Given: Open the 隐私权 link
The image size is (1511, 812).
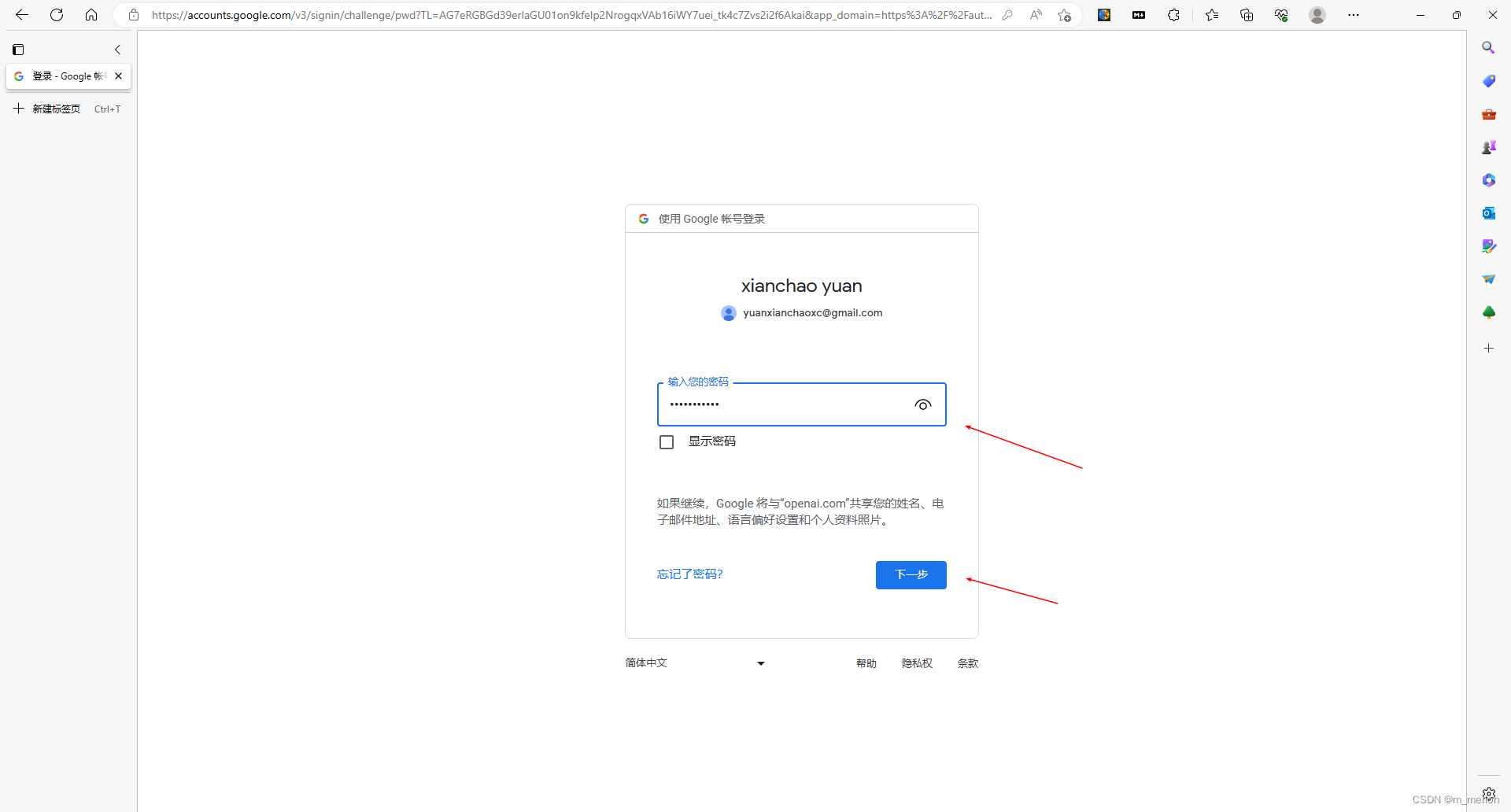Looking at the screenshot, I should pos(917,663).
